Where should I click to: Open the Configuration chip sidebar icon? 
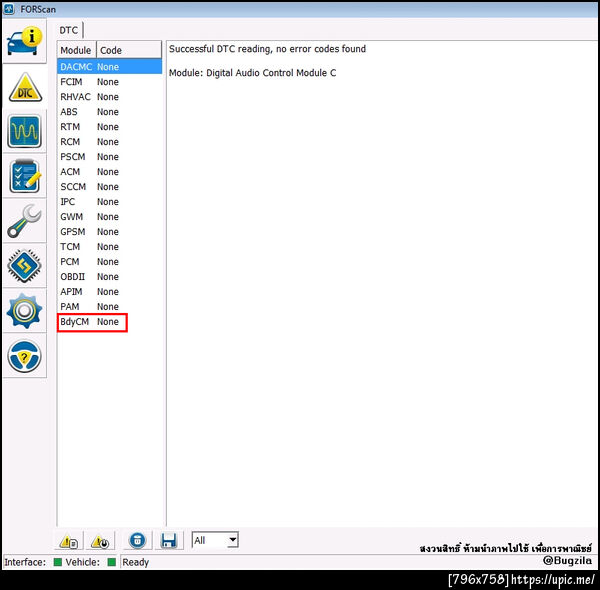[x=24, y=266]
